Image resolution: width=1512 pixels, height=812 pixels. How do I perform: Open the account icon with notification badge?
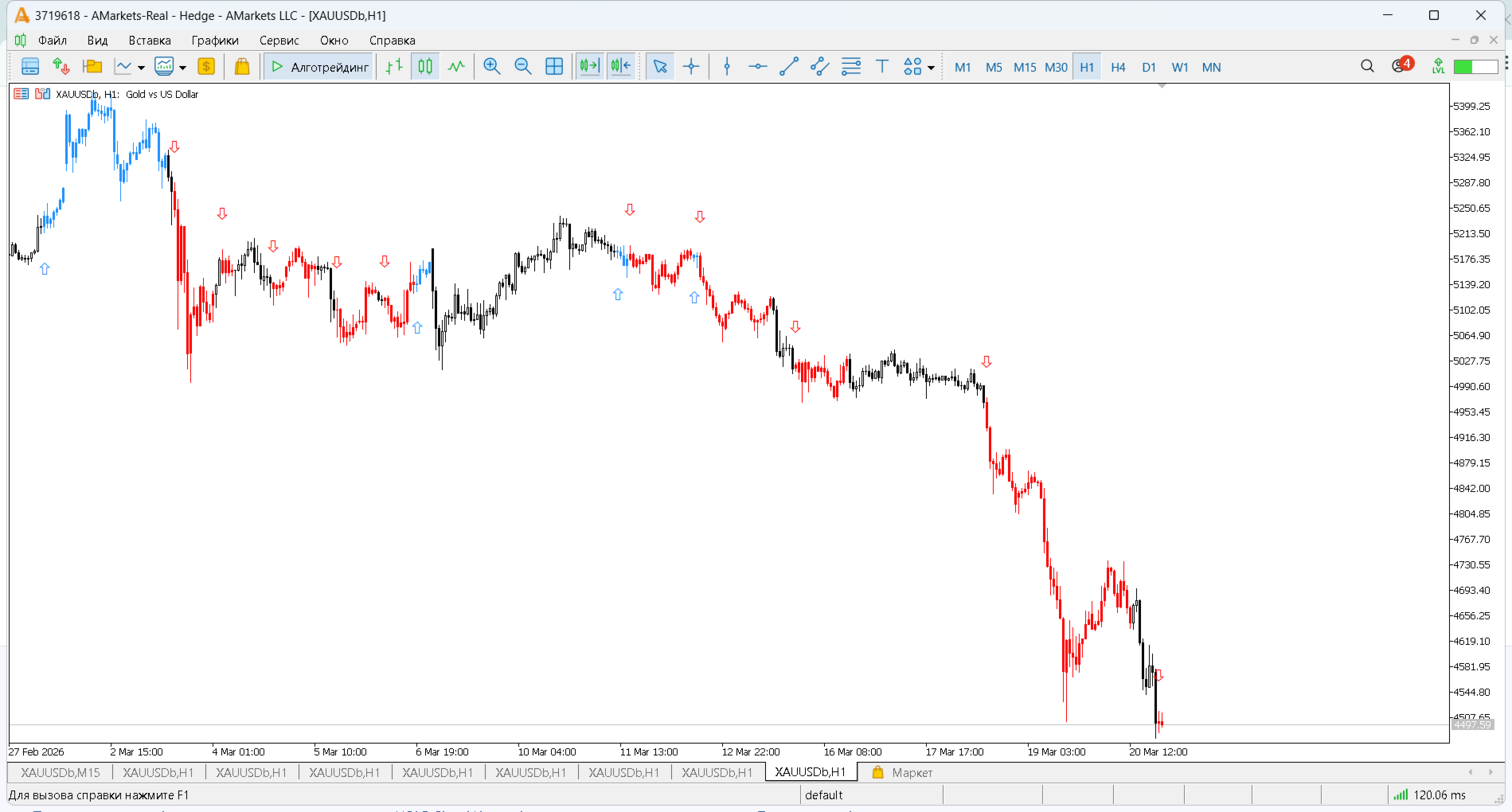[x=1402, y=64]
